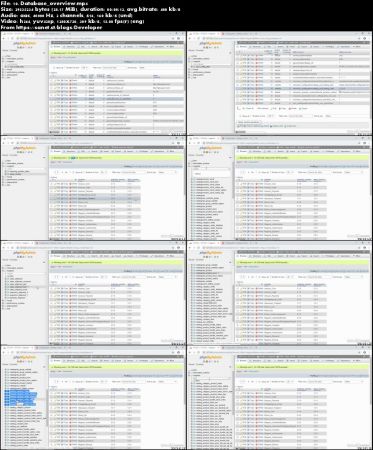The height and width of the screenshot is (450, 373).
Task: Open the SQL tab in frame 3
Action: pos(82,151)
